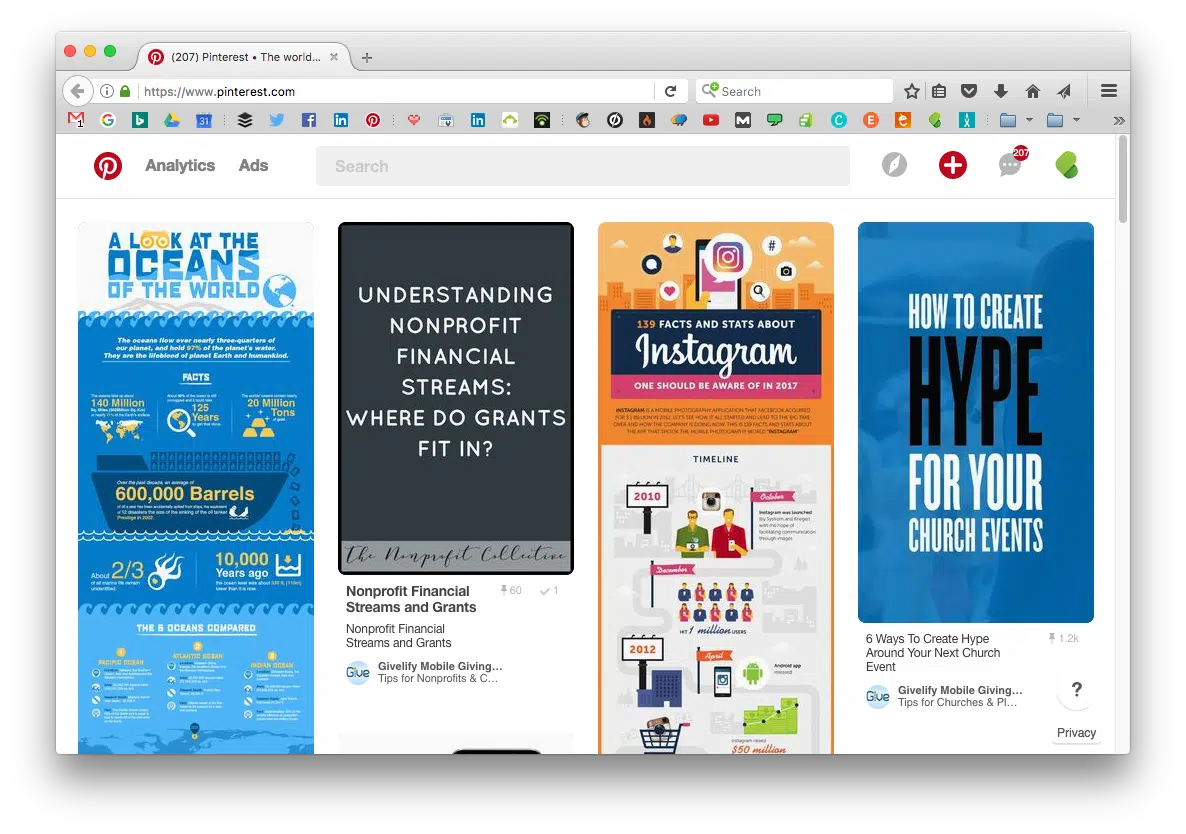Reload the Pinterest page
Screen dimensions: 1186x834
pyautogui.click(x=670, y=91)
